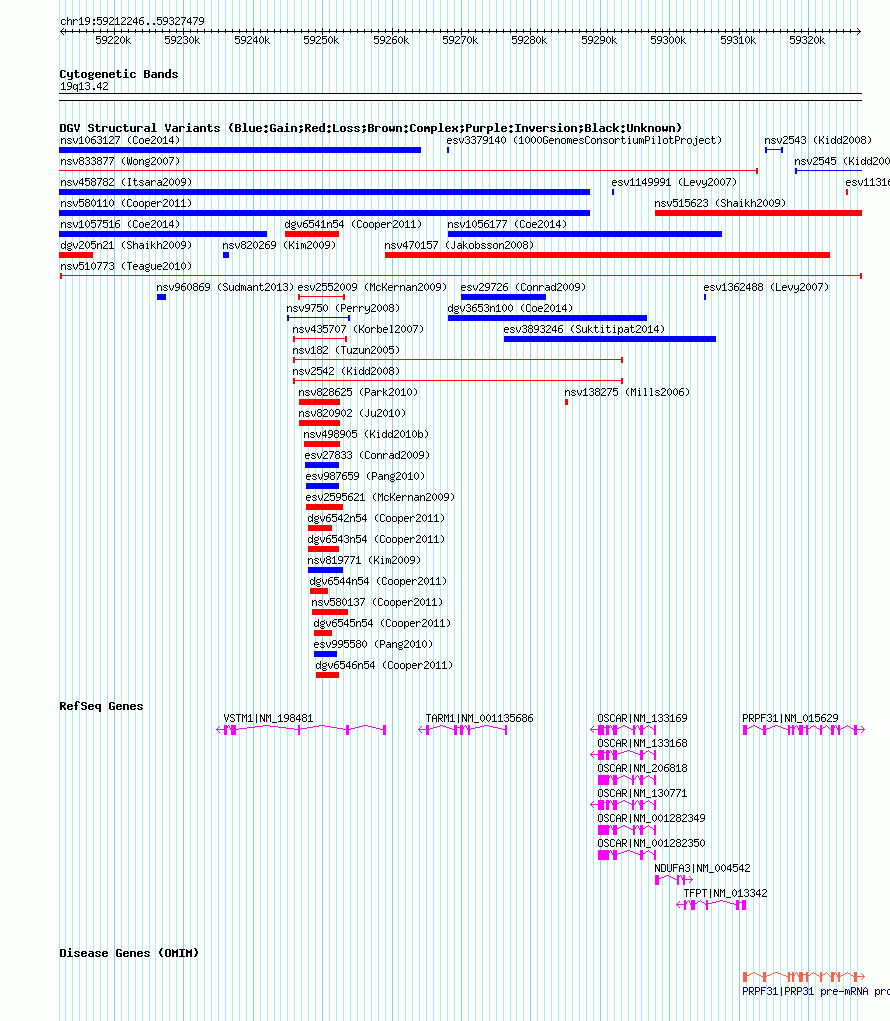Click the nsv510773 (Teague2010) label
The width and height of the screenshot is (890, 1021).
(x=126, y=266)
